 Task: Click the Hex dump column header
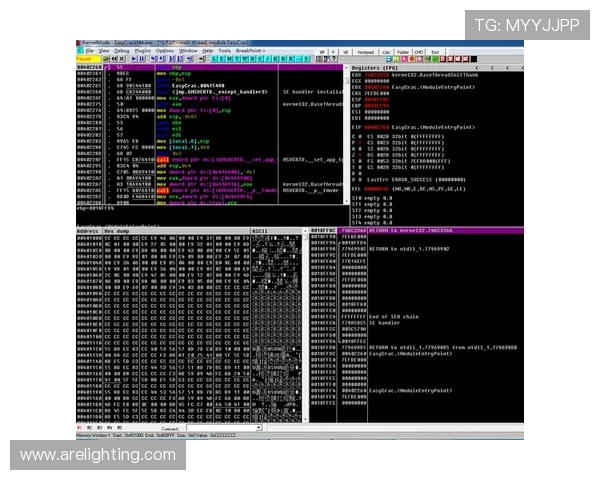click(120, 230)
